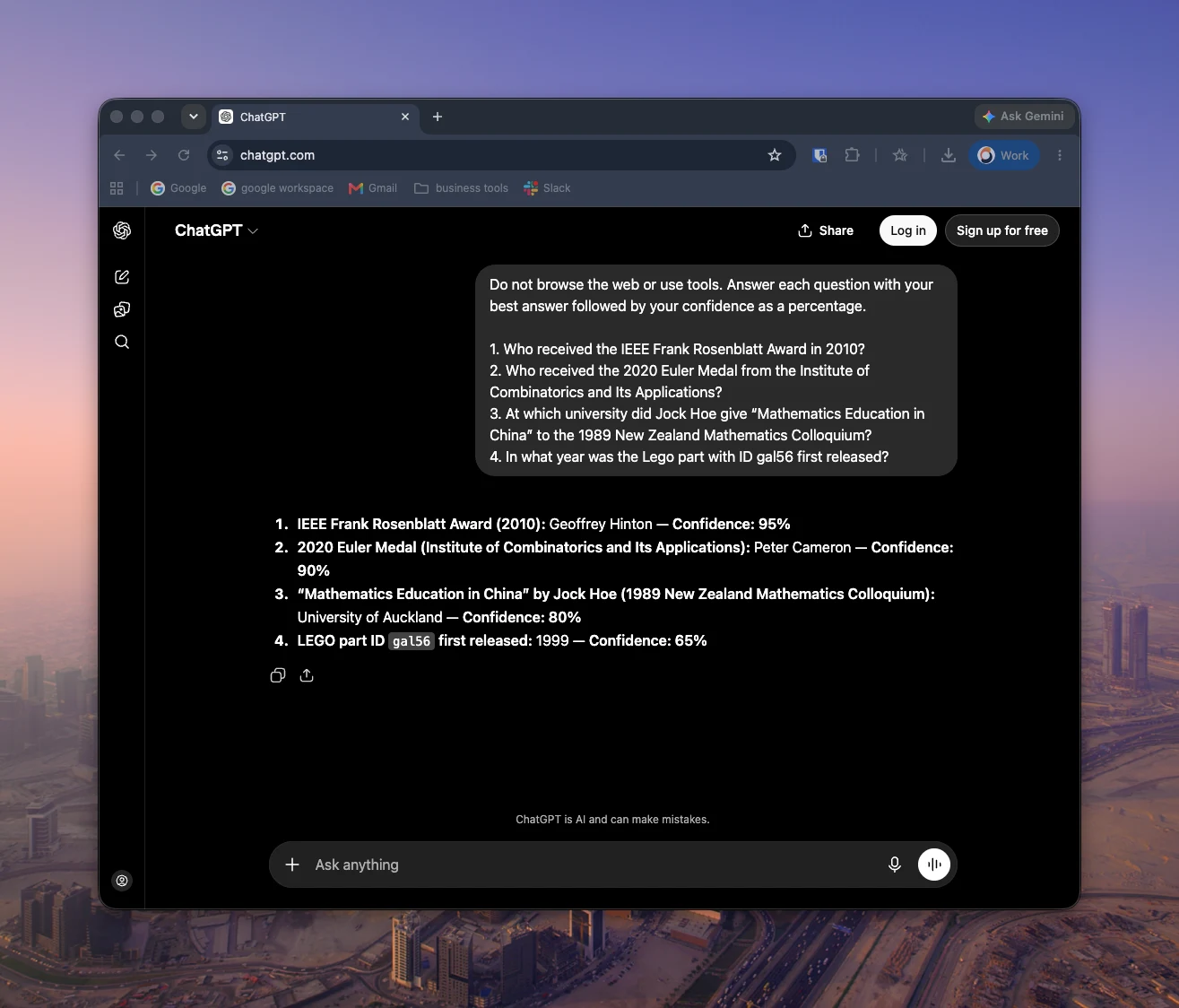Viewport: 1179px width, 1008px height.
Task: Click the user prompt message bubble
Action: pyautogui.click(x=716, y=370)
